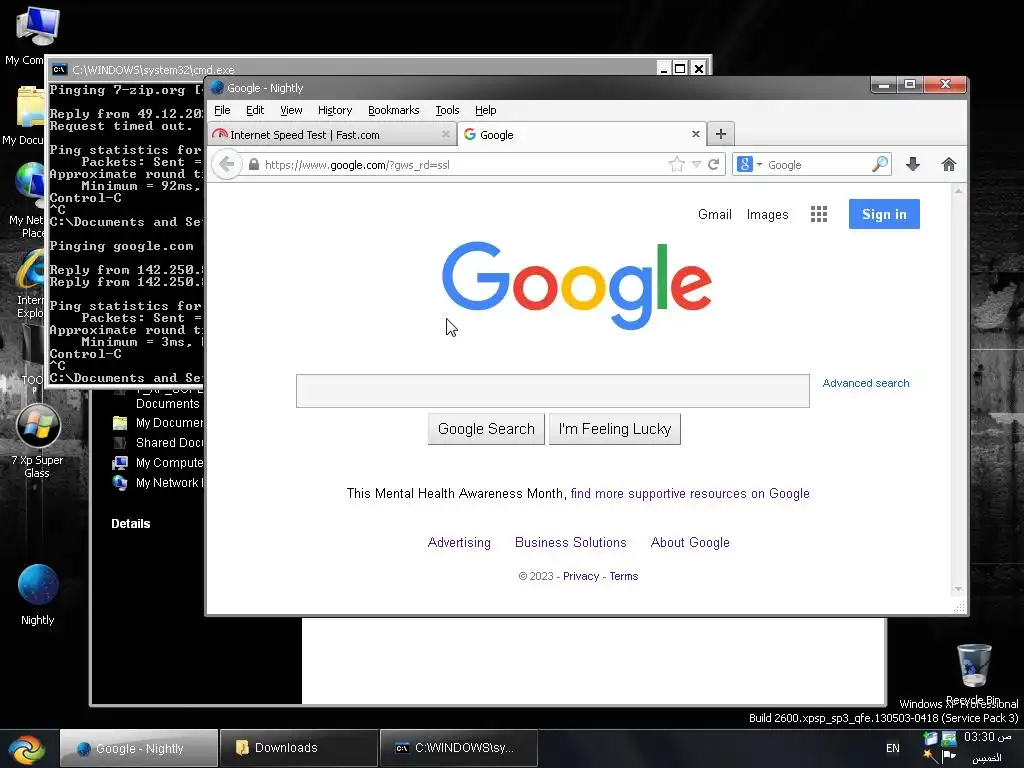Open the Images link
This screenshot has height=768, width=1024.
[767, 214]
